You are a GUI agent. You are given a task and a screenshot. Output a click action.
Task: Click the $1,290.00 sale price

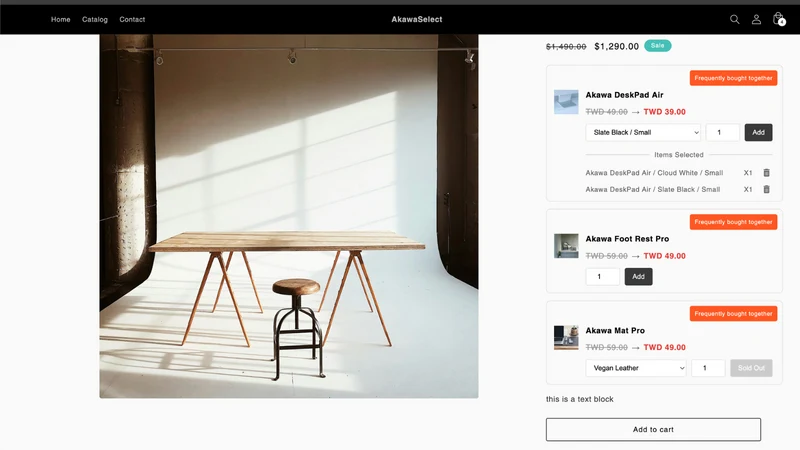(x=616, y=46)
